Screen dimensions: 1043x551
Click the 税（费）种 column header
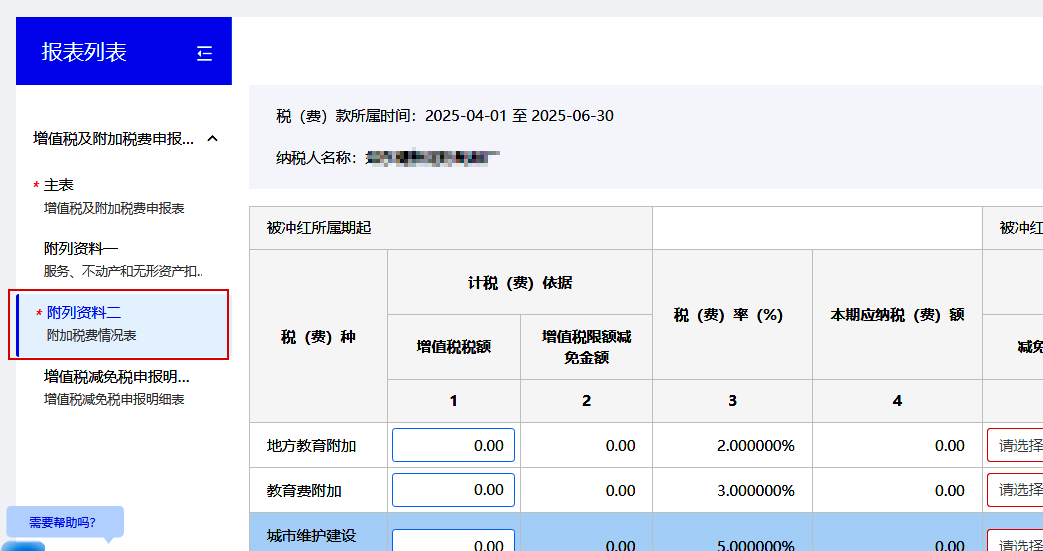[x=318, y=337]
